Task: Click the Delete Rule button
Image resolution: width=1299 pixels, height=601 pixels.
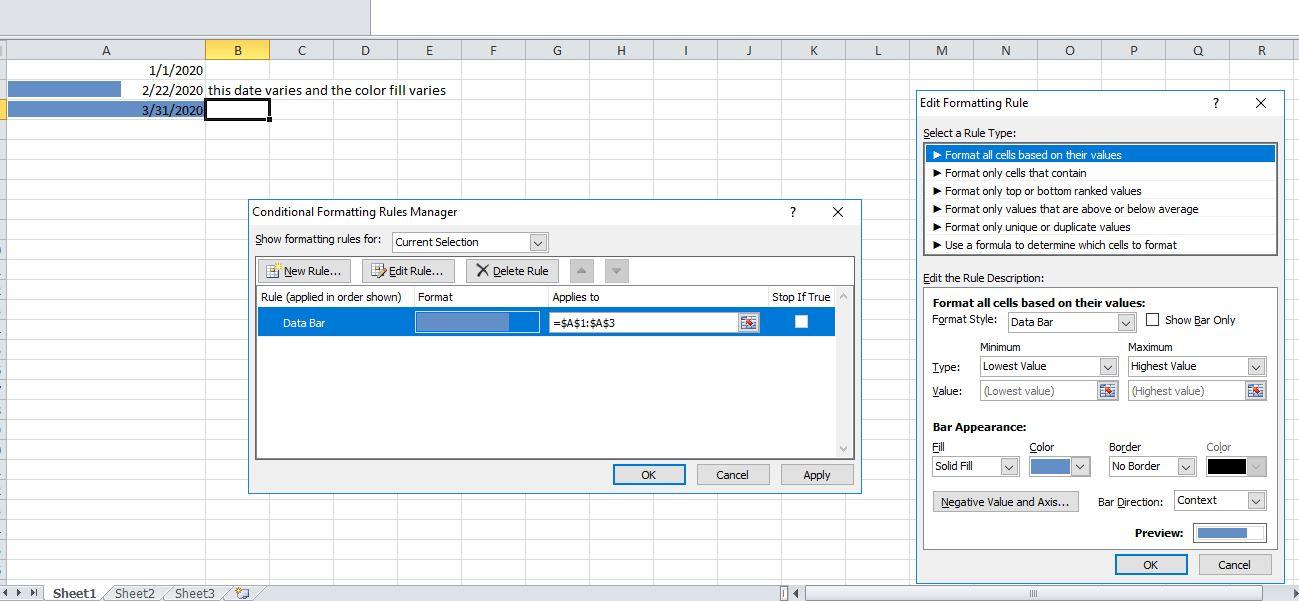Action: coord(512,271)
